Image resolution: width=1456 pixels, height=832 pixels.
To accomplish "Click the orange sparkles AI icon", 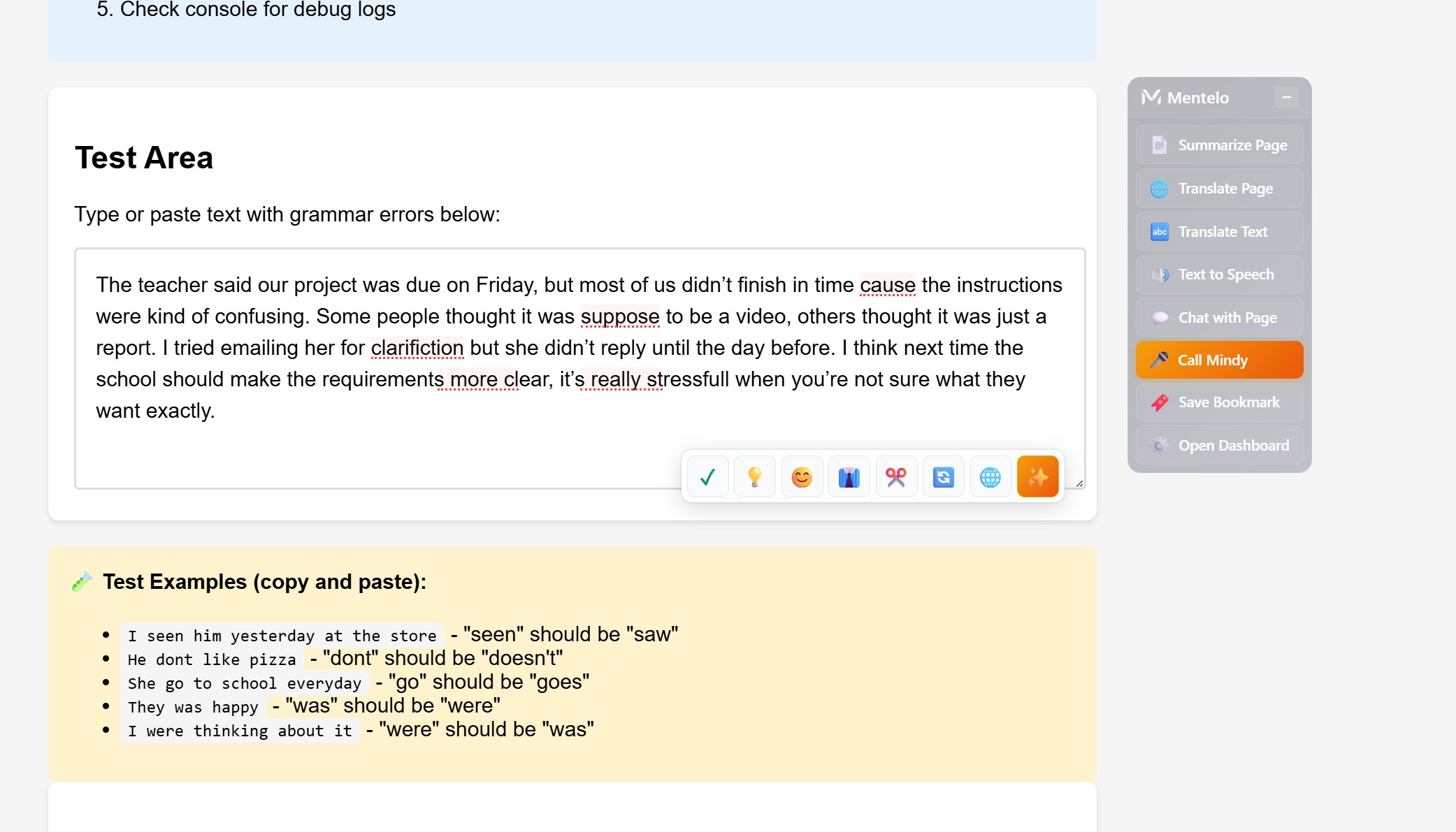I will pyautogui.click(x=1037, y=477).
